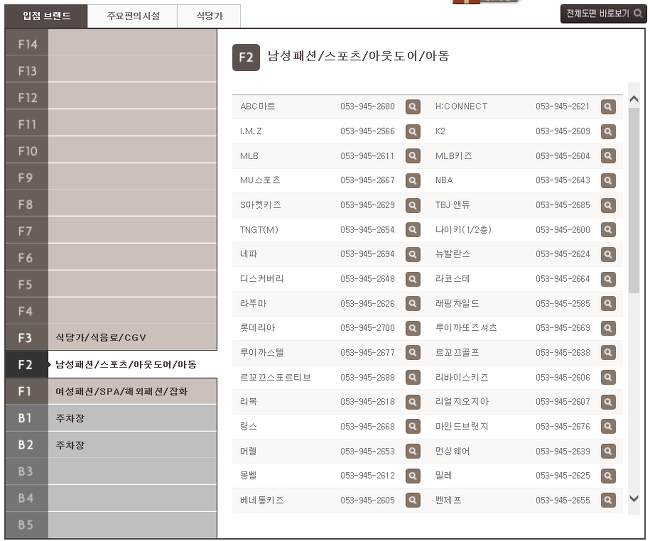Choose floor B5 in the floor list
Viewport: 650px width, 541px height.
tap(111, 525)
